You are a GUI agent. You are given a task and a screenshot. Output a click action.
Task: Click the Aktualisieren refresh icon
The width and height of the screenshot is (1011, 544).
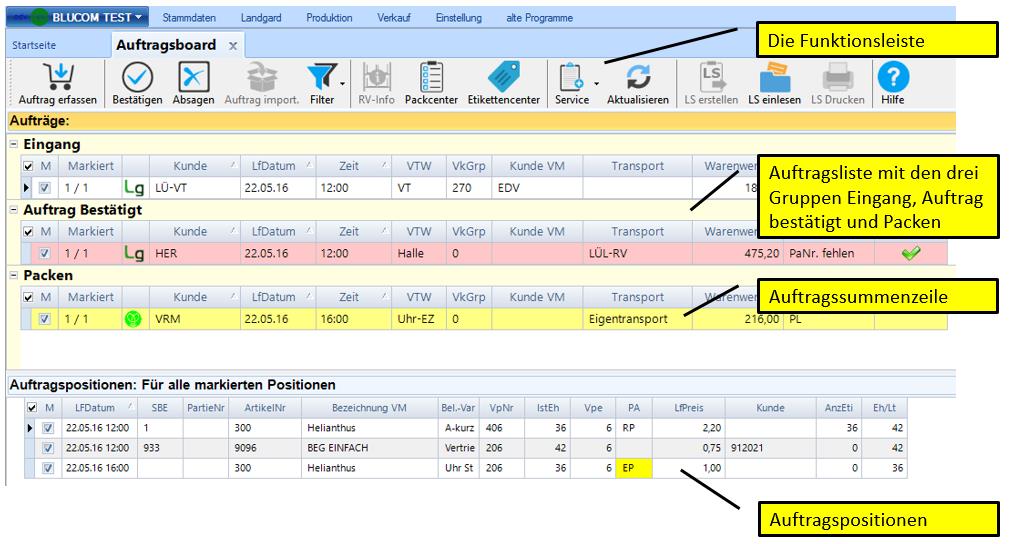637,79
